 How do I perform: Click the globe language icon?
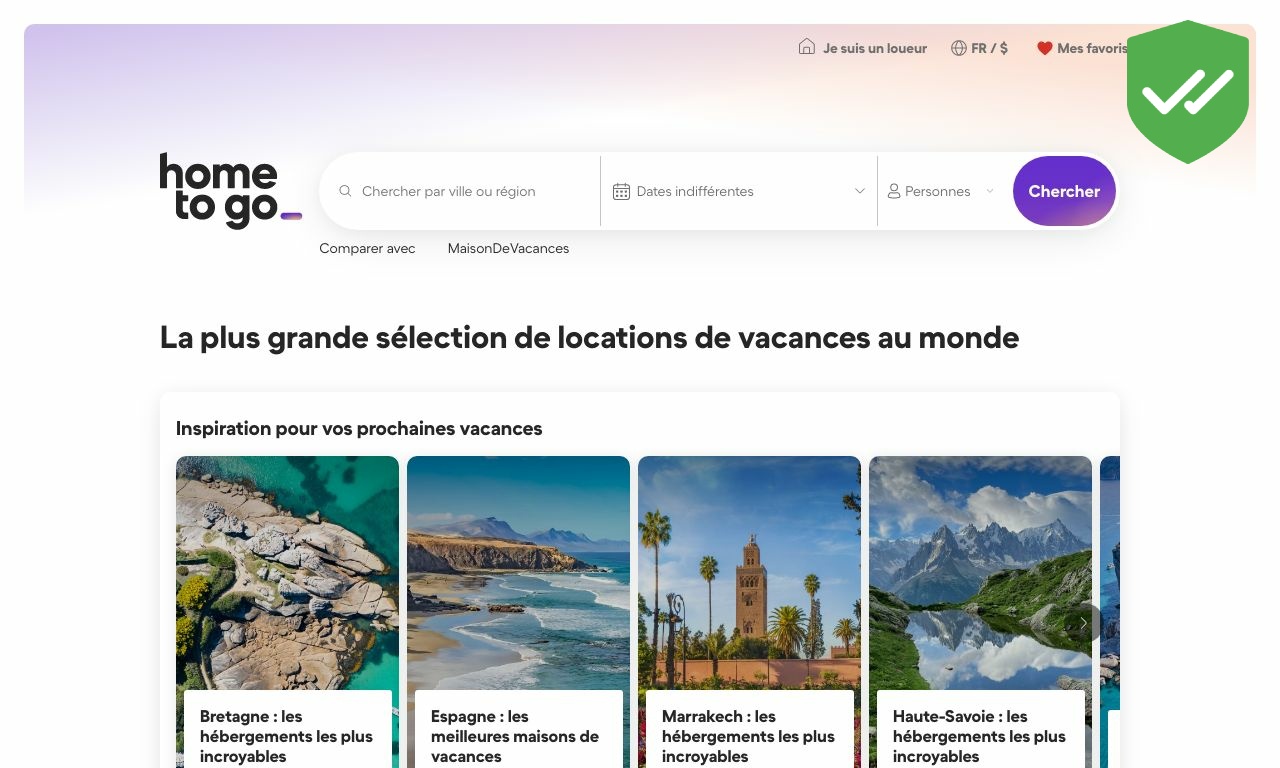[959, 48]
